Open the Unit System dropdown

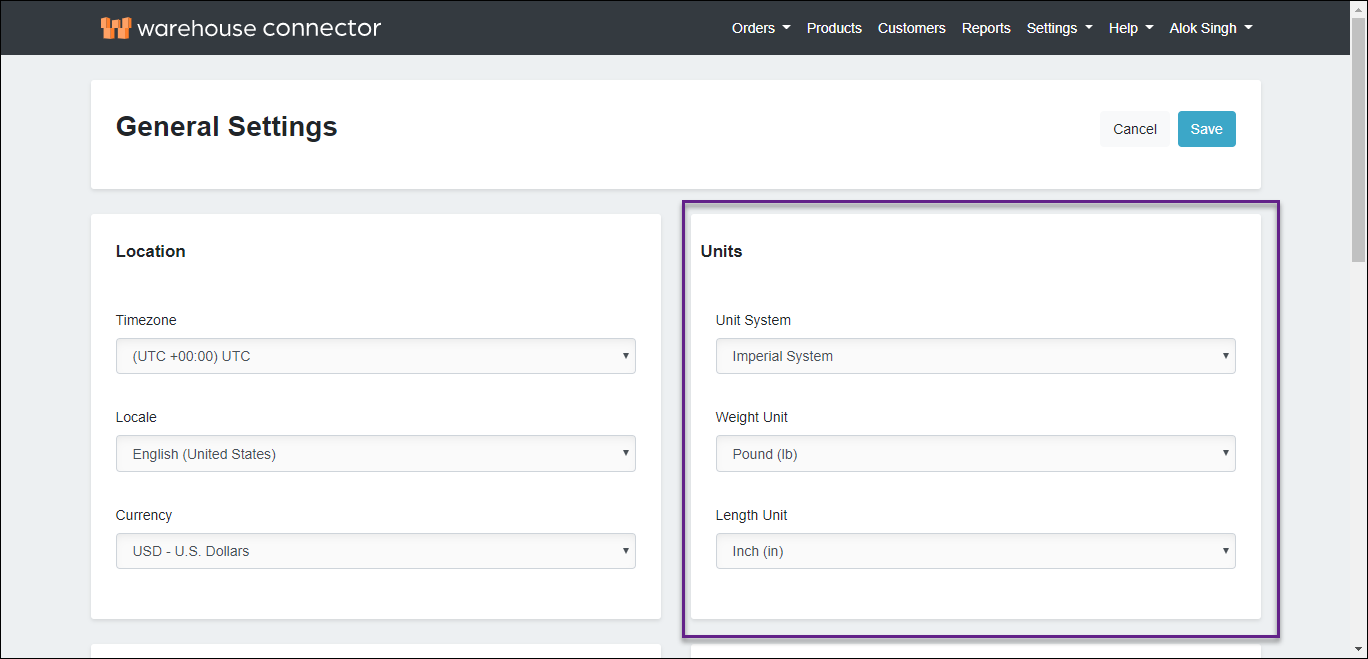point(975,356)
